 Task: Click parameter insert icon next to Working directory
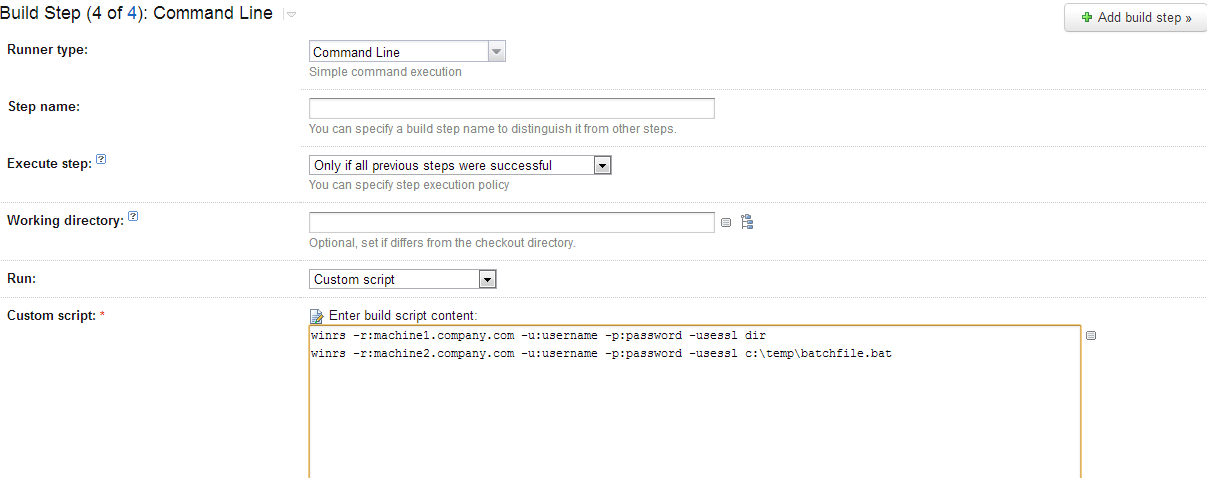click(726, 223)
